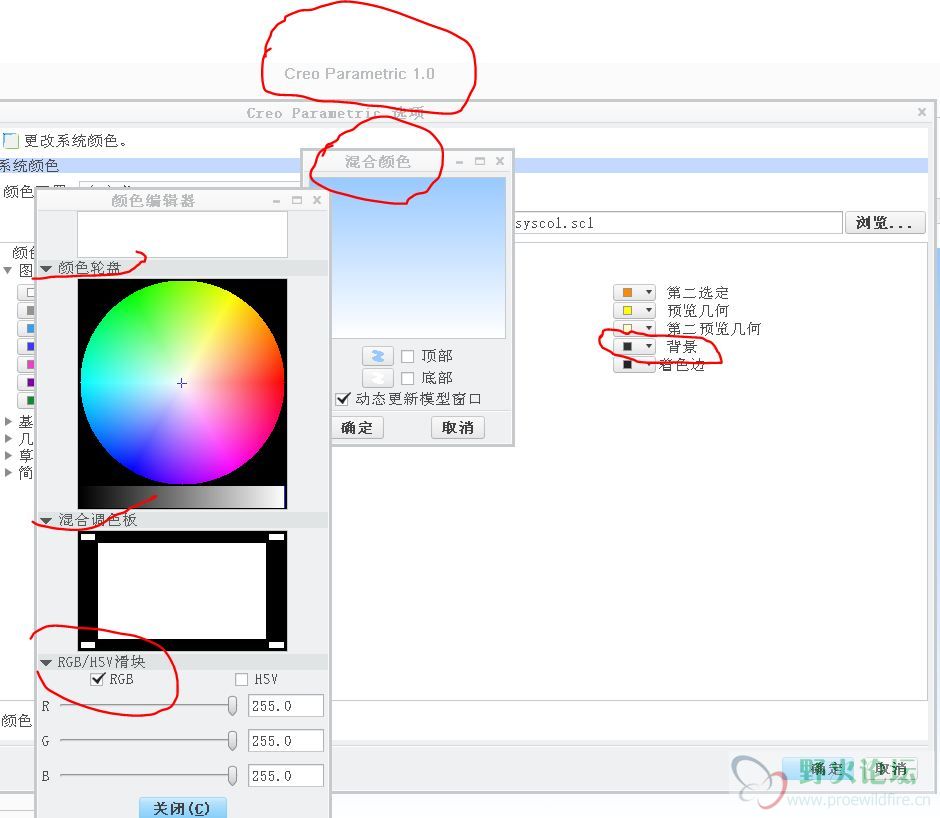Viewport: 940px width, 818px height.
Task: Close the 颜色编辑器 window with X
Action: coord(317,200)
